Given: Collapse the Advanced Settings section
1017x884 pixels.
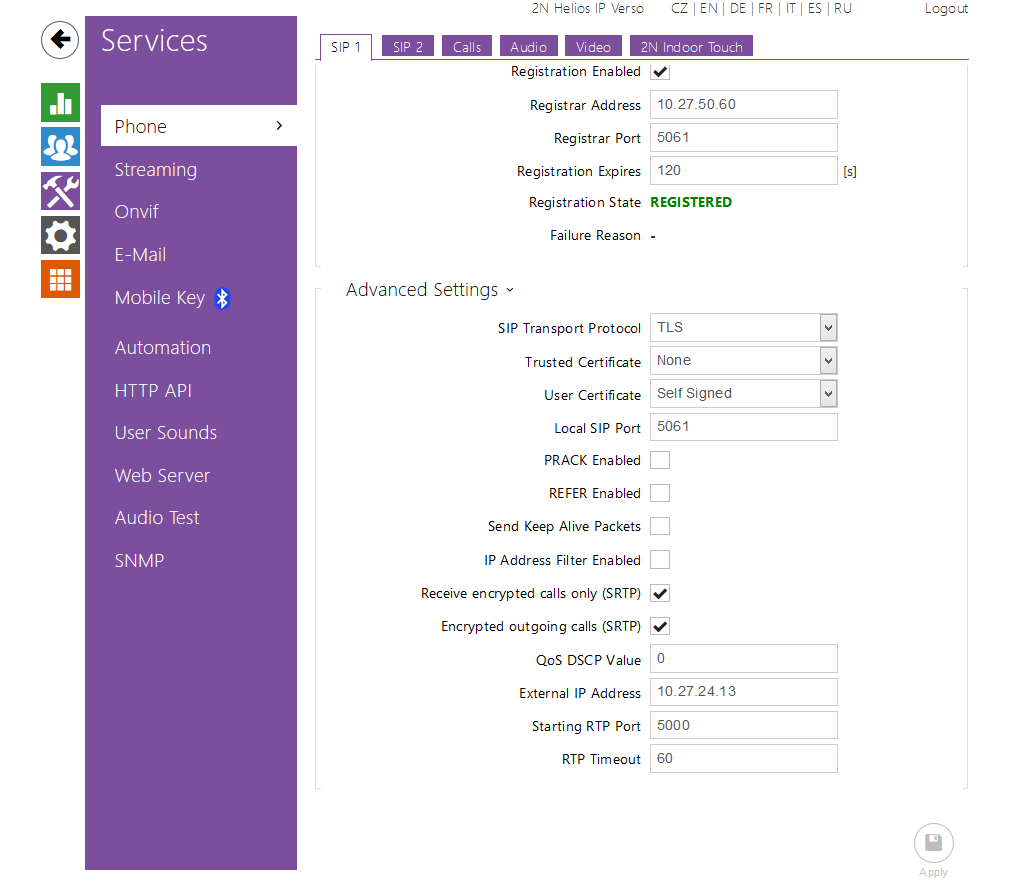Looking at the screenshot, I should pyautogui.click(x=429, y=290).
